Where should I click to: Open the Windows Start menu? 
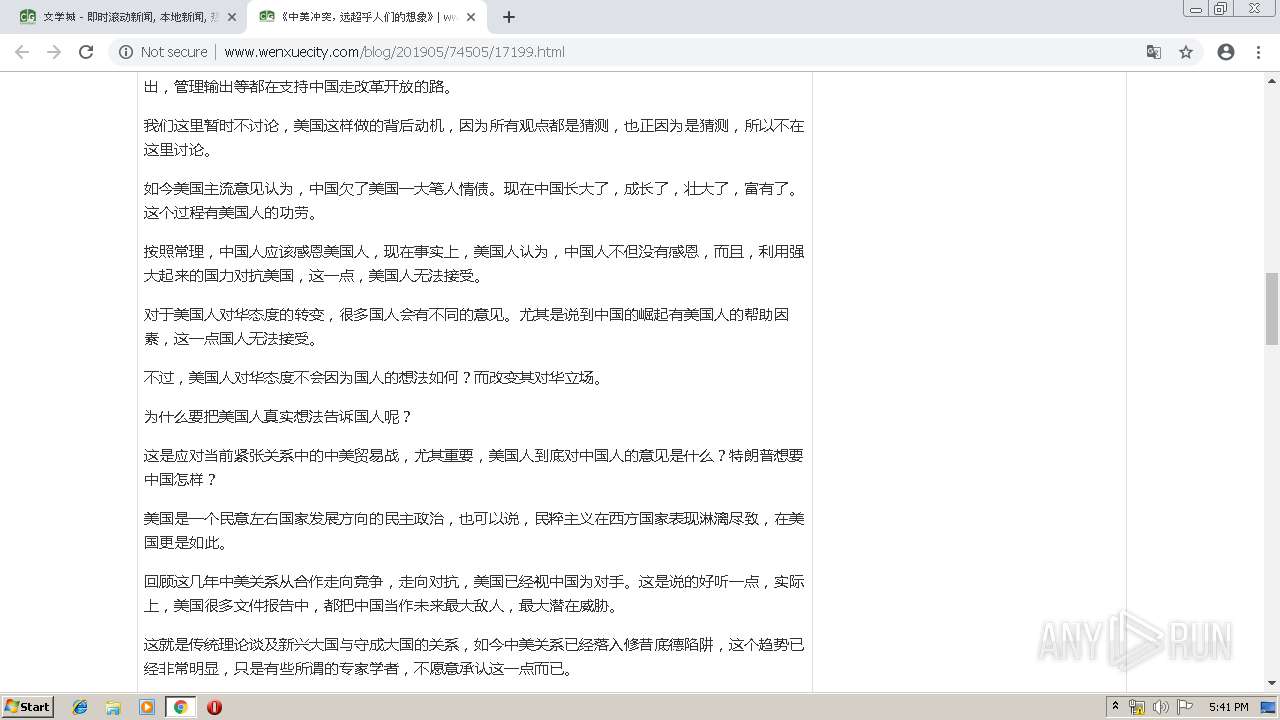(28, 706)
